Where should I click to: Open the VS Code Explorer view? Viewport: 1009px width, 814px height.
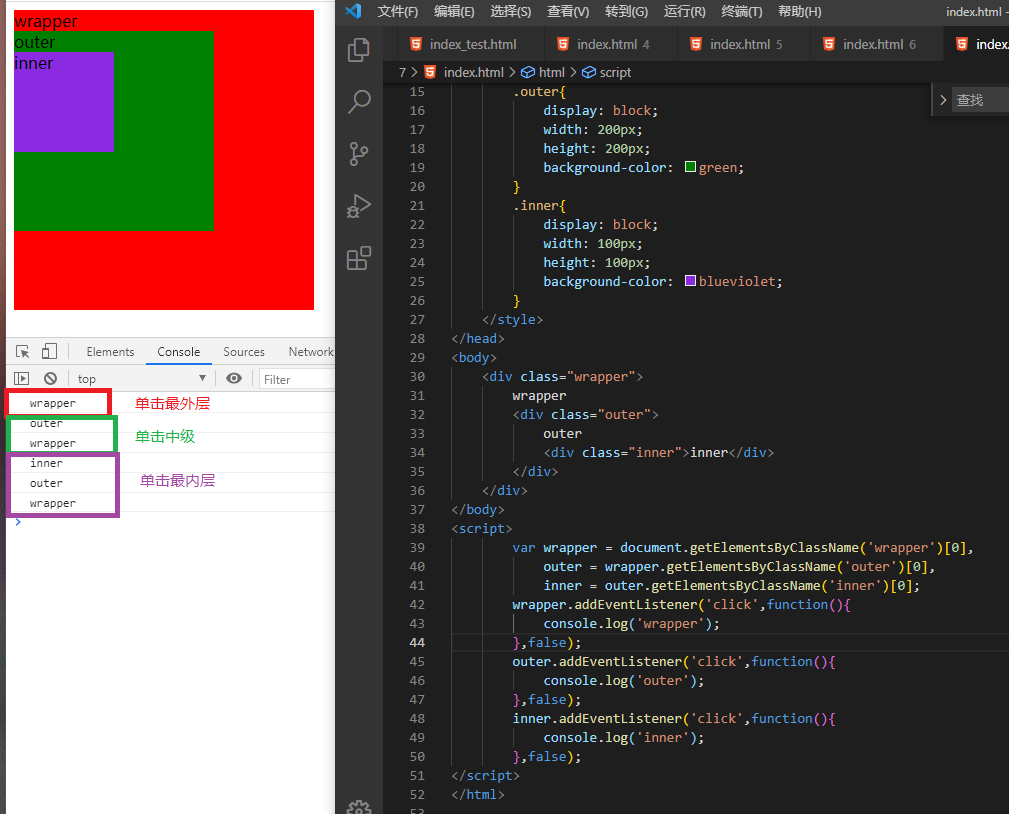point(358,50)
